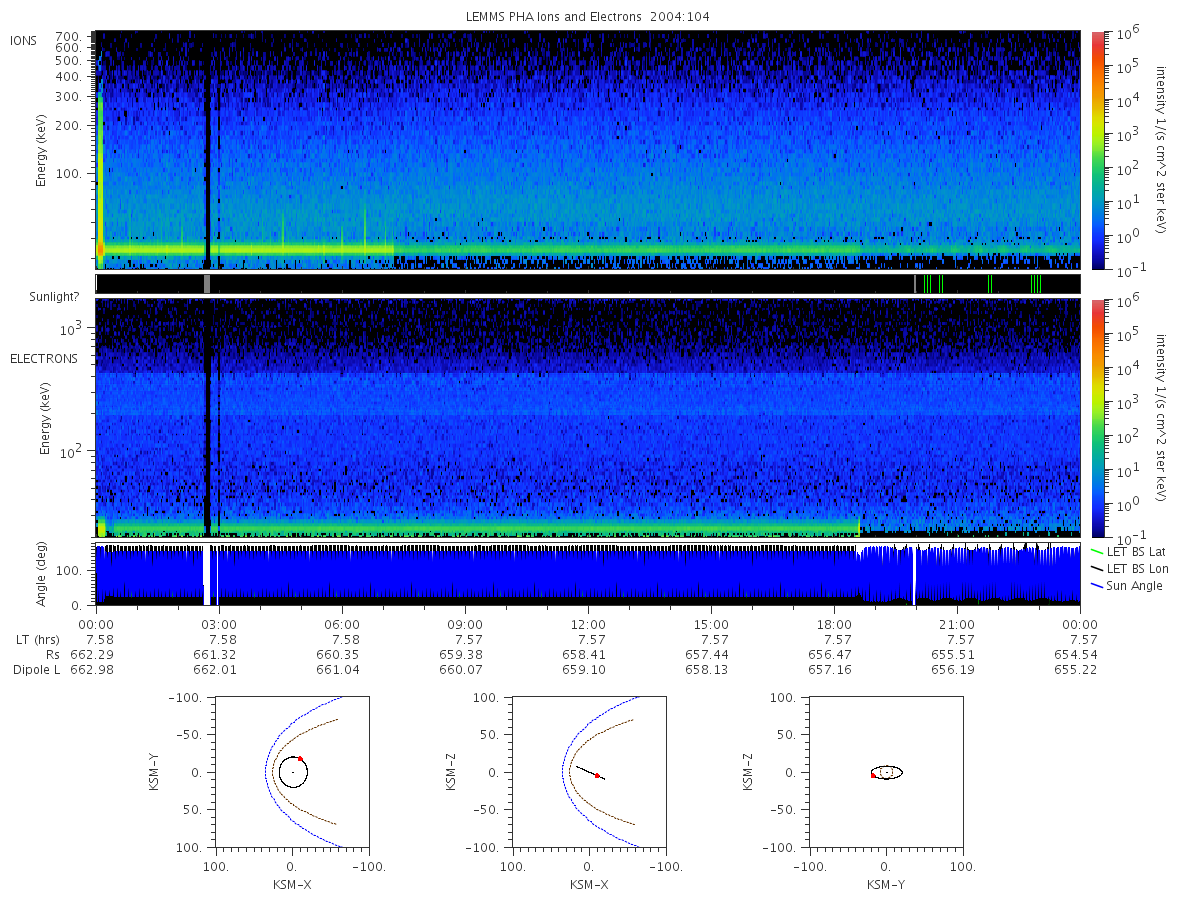The height and width of the screenshot is (900, 1200).
Task: Click the 03:00 time axis label
Action: pyautogui.click(x=219, y=623)
